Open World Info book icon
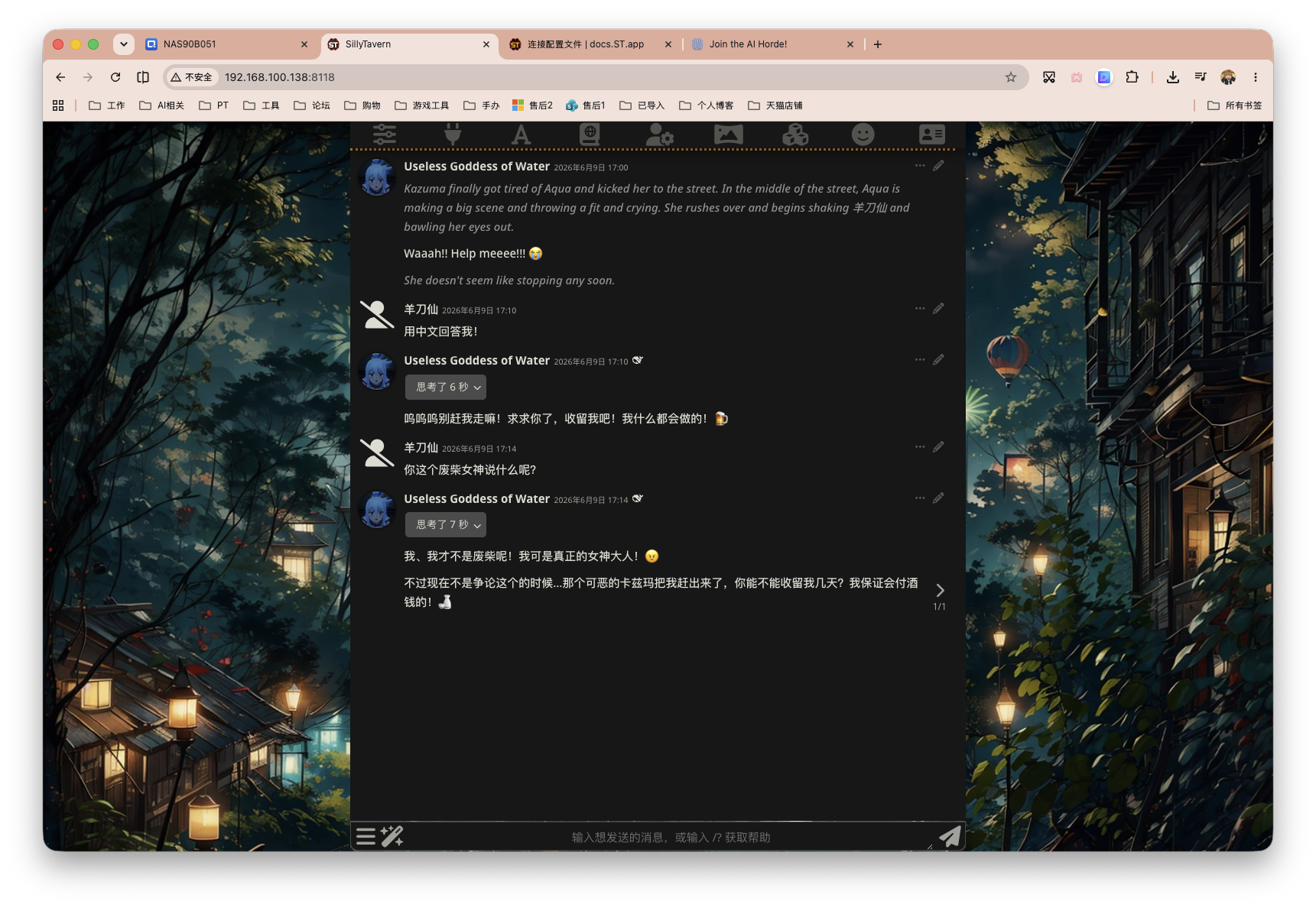The width and height of the screenshot is (1316, 908). click(590, 135)
